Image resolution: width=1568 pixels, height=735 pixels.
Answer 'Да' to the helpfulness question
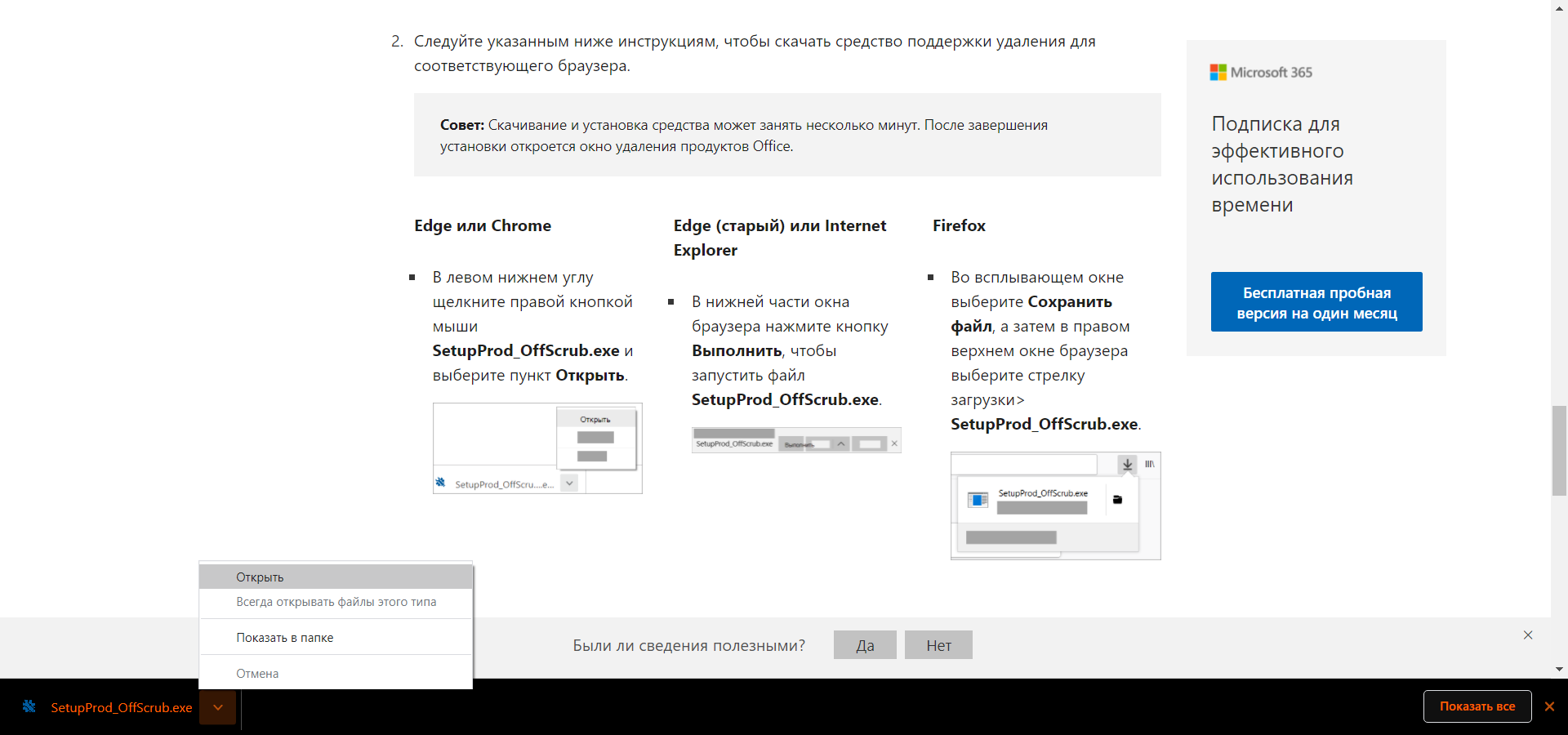(x=865, y=645)
